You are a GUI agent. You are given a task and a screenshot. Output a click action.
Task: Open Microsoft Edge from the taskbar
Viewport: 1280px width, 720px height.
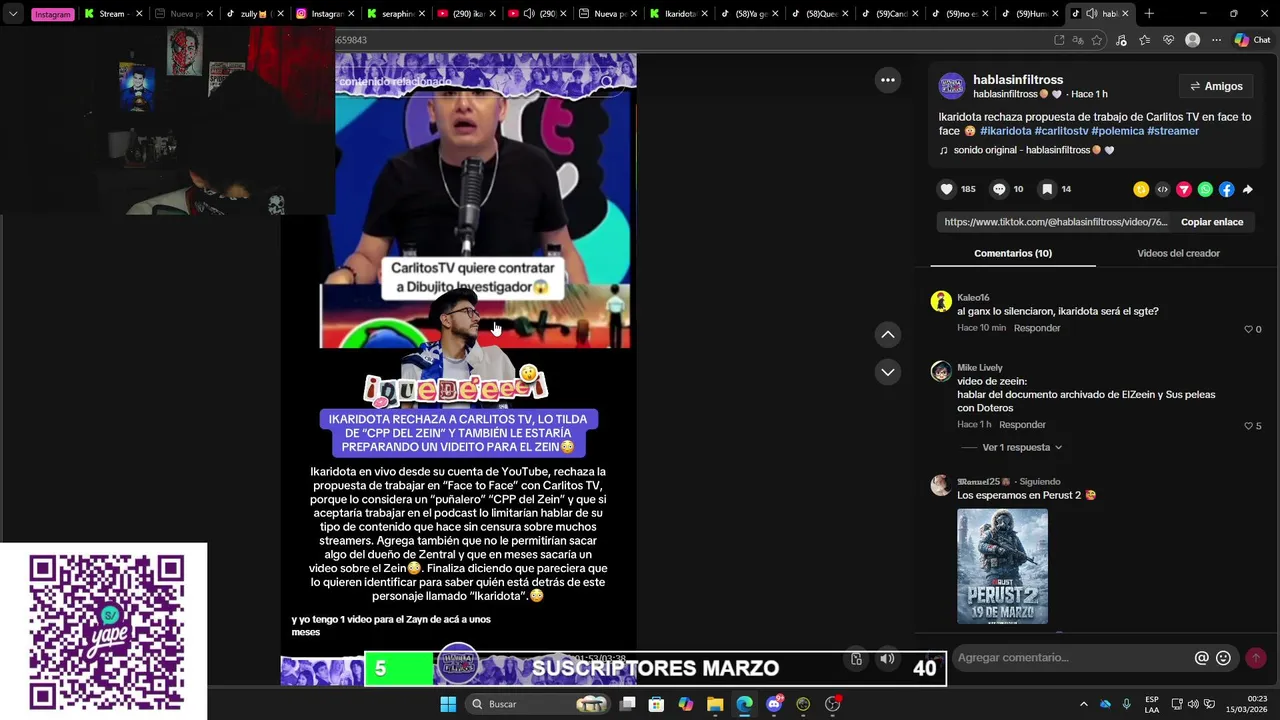pyautogui.click(x=744, y=704)
